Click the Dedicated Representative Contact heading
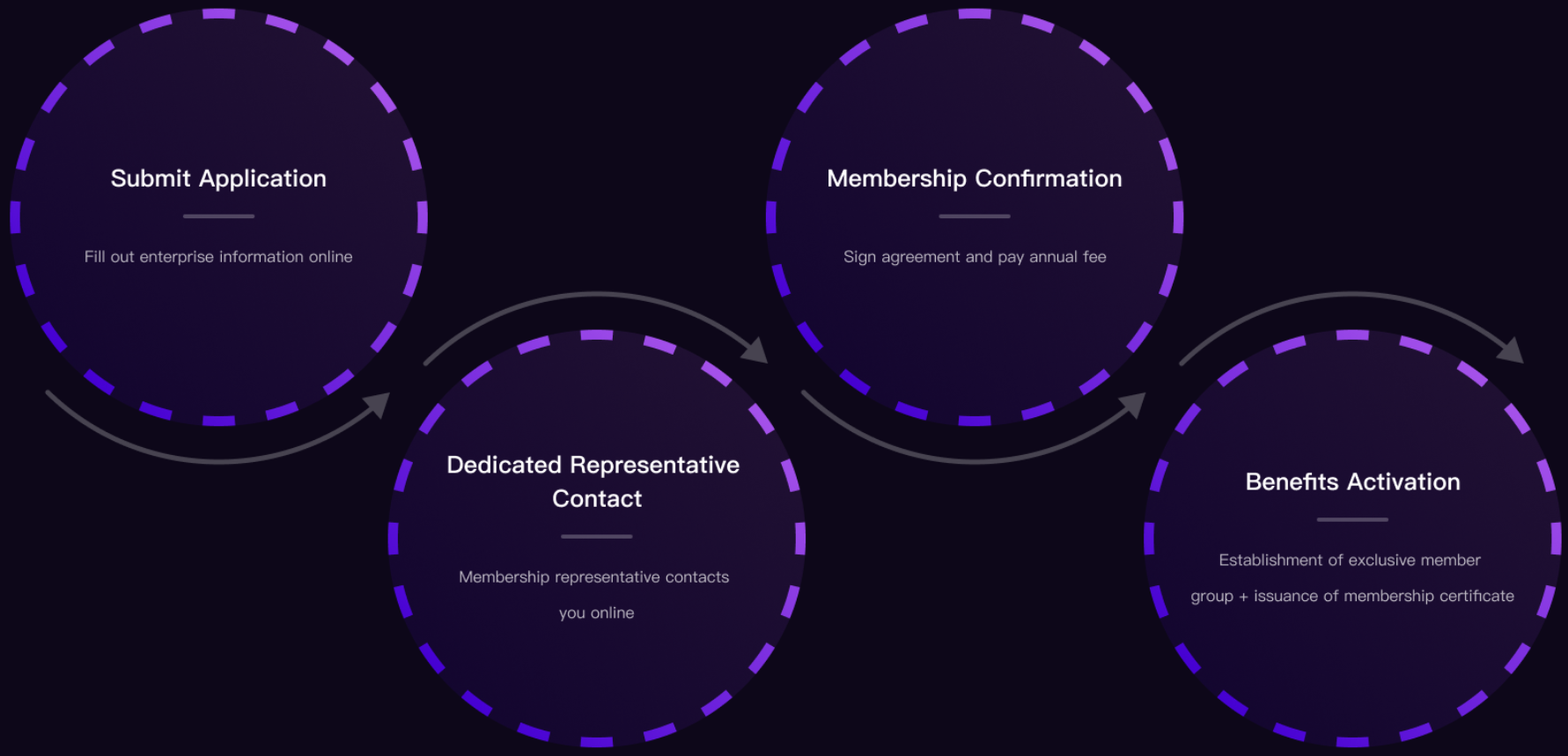 (x=593, y=481)
